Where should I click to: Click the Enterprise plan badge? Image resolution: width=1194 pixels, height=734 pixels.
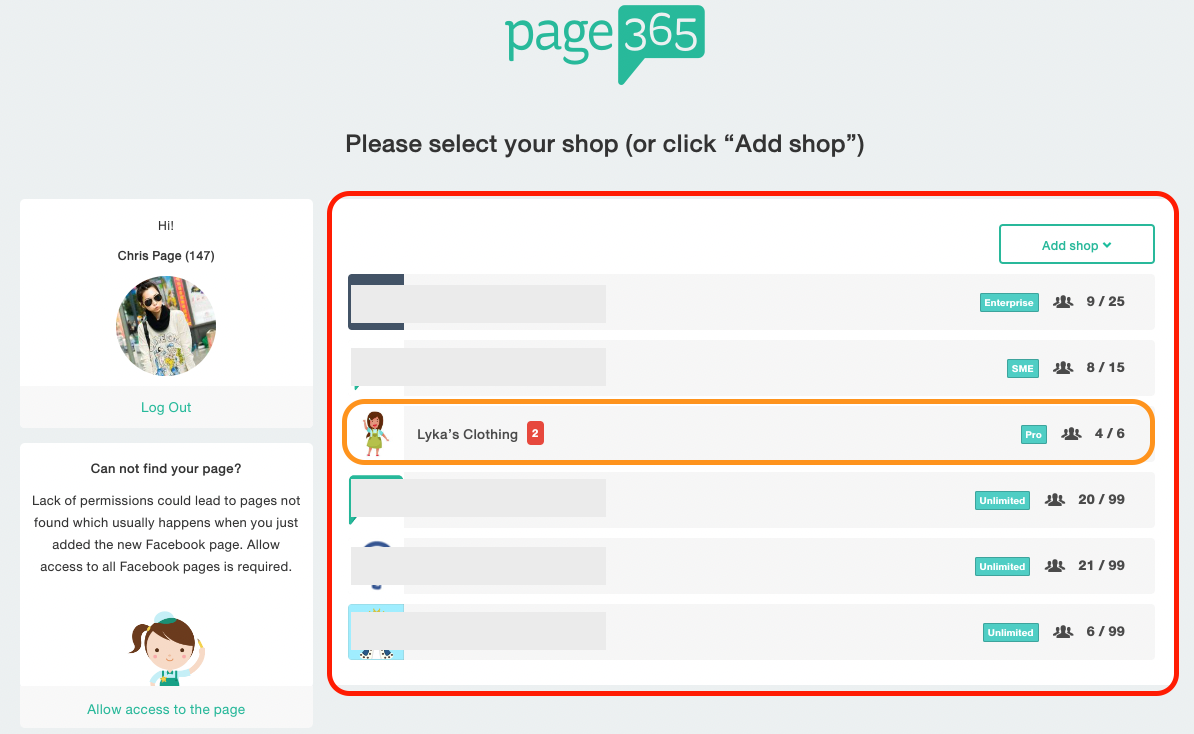pyautogui.click(x=1008, y=302)
